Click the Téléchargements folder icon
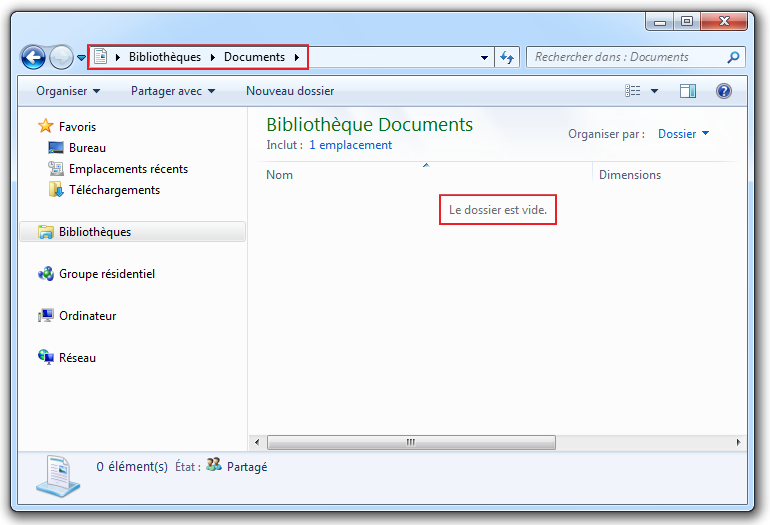The width and height of the screenshot is (770, 525). [56, 190]
